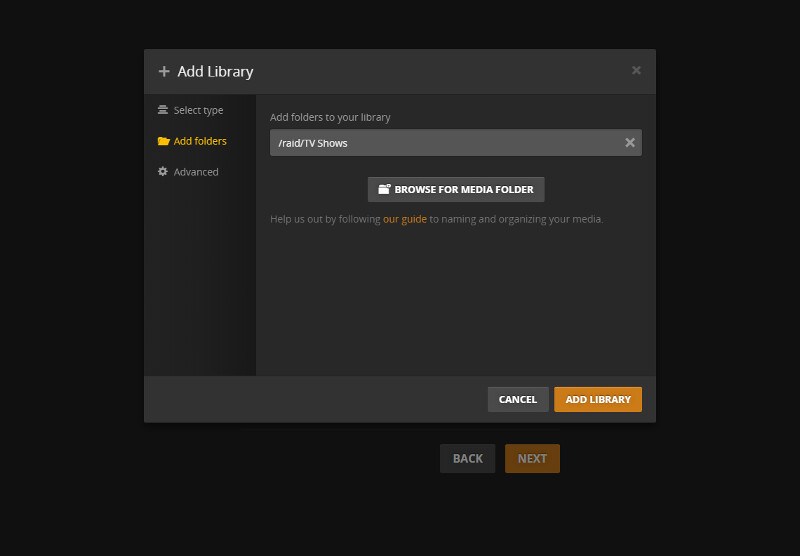Click the plus icon beside Add Library title
This screenshot has width=800, height=556.
coord(164,71)
